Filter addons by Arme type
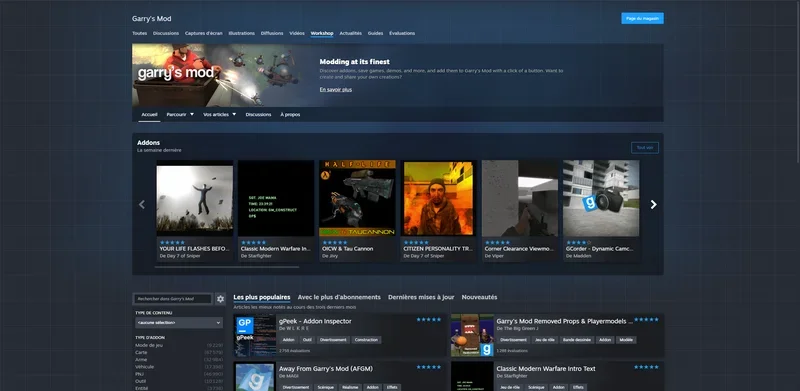The height and width of the screenshot is (391, 800). 141,359
